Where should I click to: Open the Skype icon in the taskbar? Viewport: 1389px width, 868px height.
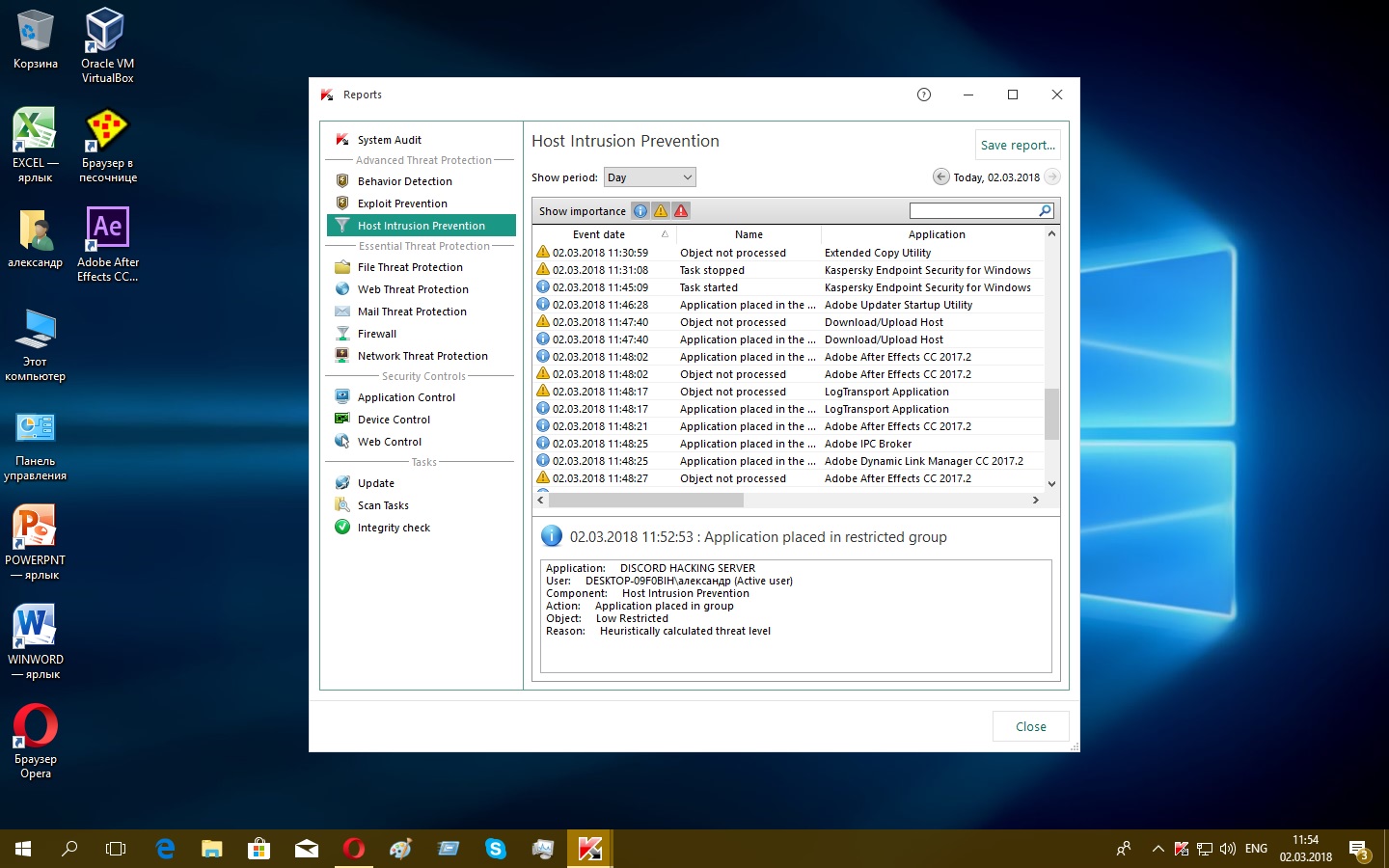point(496,849)
